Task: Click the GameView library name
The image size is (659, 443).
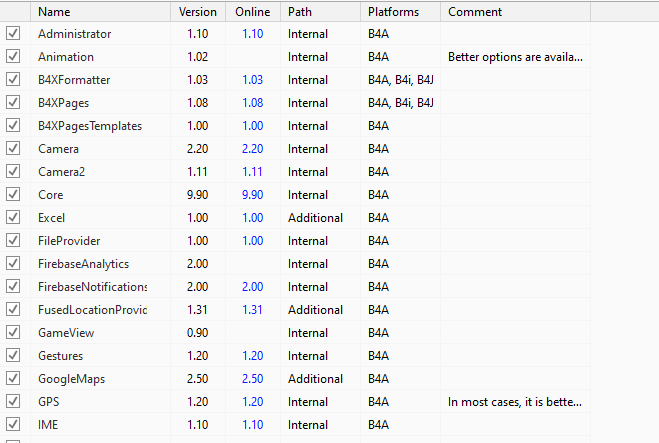Action: pos(65,333)
